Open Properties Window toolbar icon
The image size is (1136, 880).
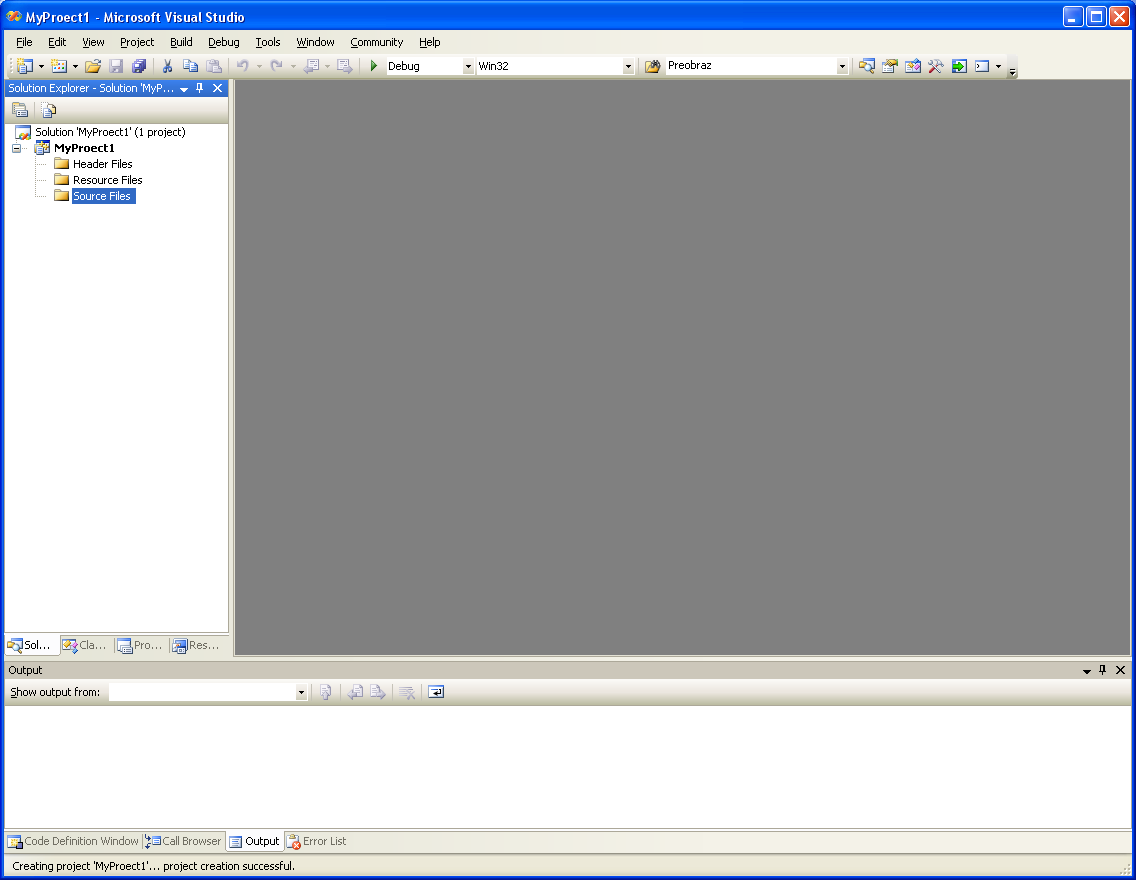(x=890, y=66)
